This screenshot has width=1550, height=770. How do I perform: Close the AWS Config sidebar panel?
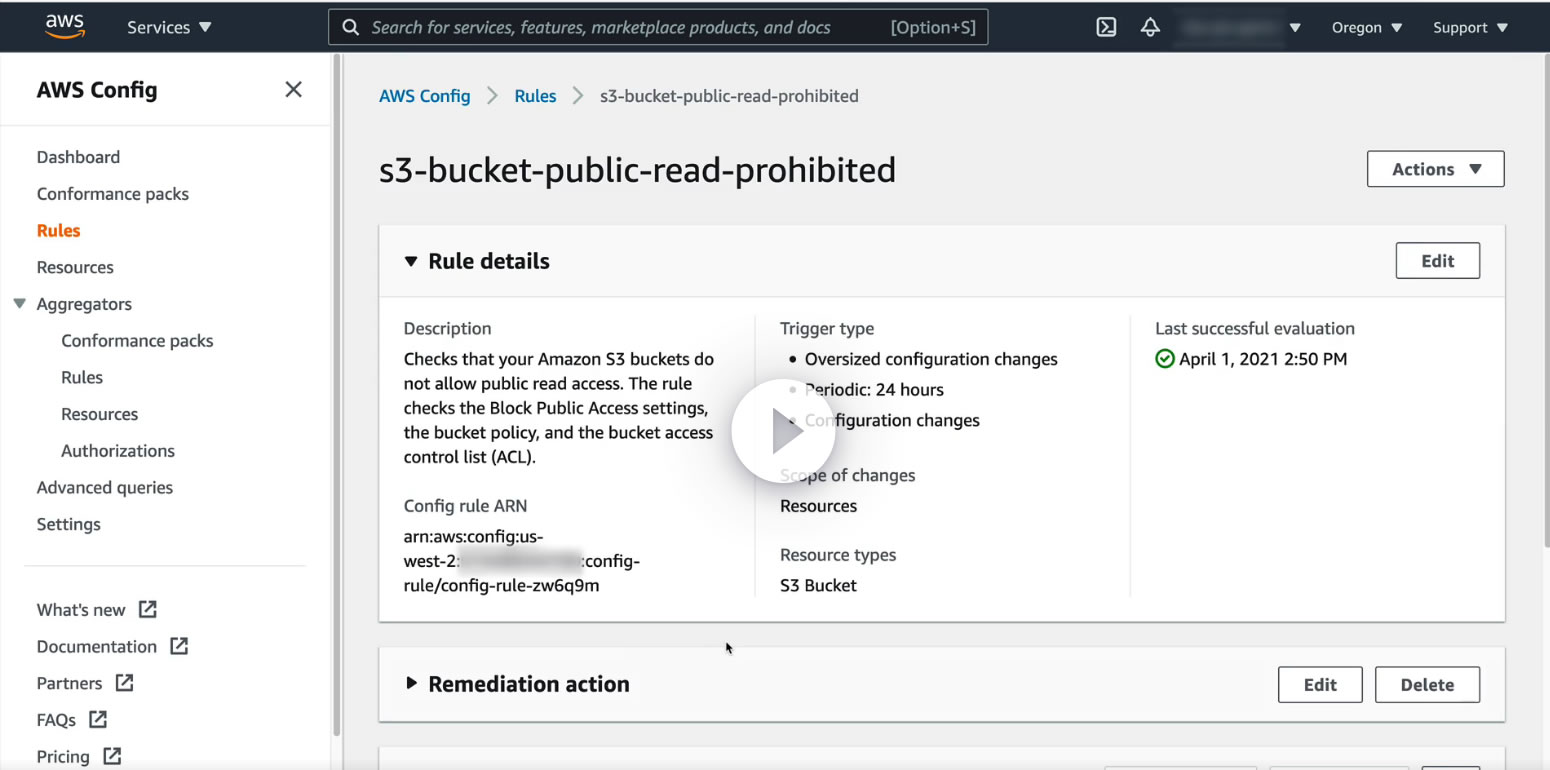[x=293, y=90]
